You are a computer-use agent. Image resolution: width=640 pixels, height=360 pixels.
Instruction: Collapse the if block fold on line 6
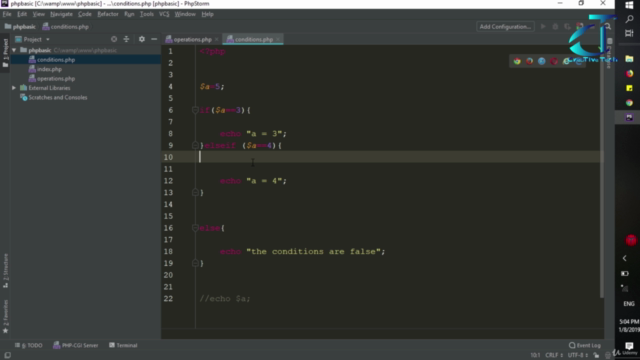[x=195, y=110]
